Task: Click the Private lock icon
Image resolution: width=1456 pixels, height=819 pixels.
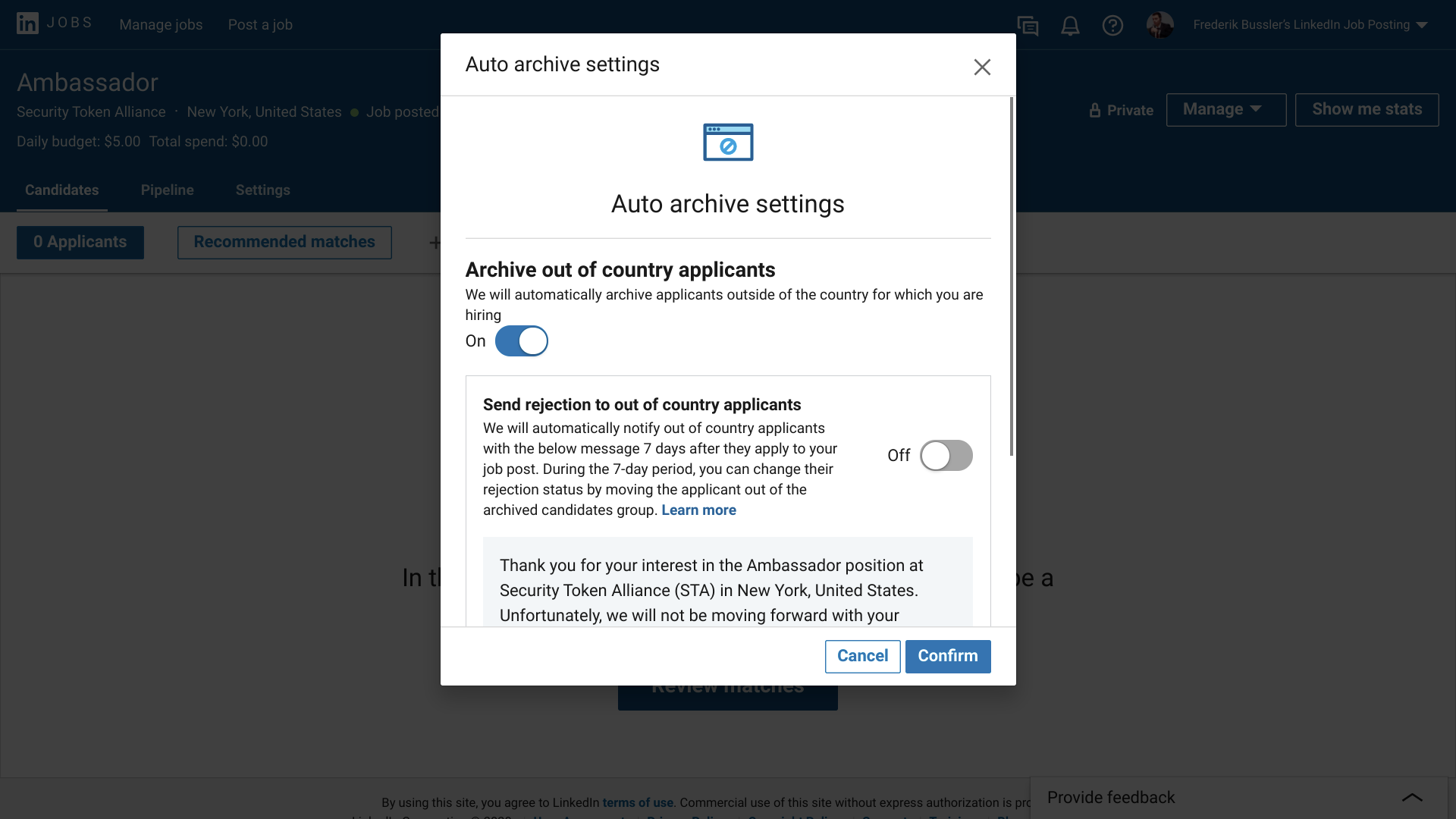Action: (1094, 111)
